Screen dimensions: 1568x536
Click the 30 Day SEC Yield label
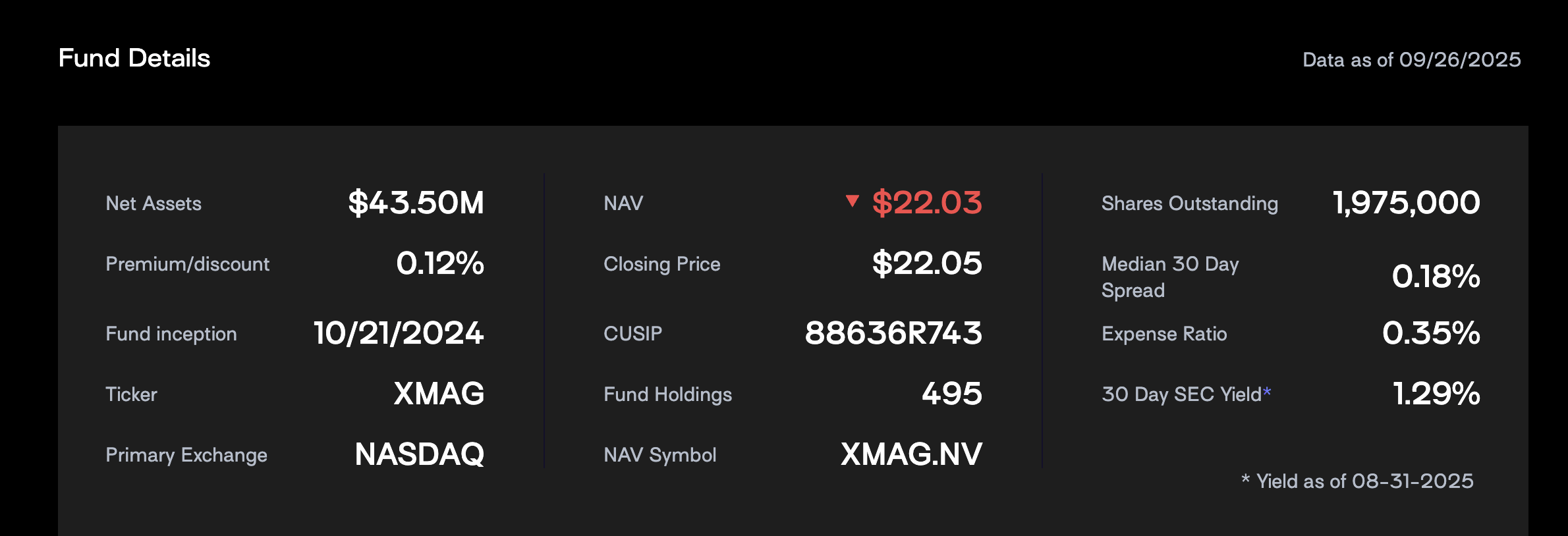1182,394
